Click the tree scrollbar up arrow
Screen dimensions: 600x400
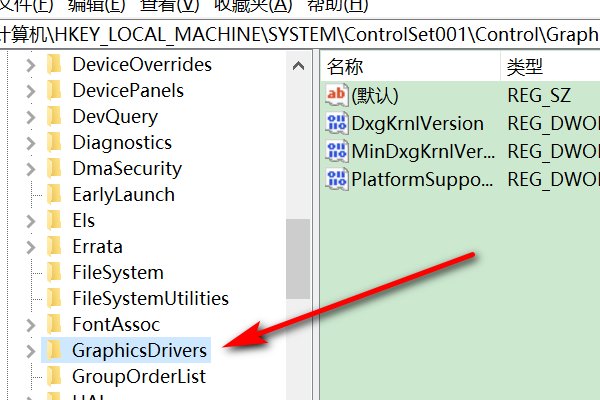pyautogui.click(x=298, y=66)
